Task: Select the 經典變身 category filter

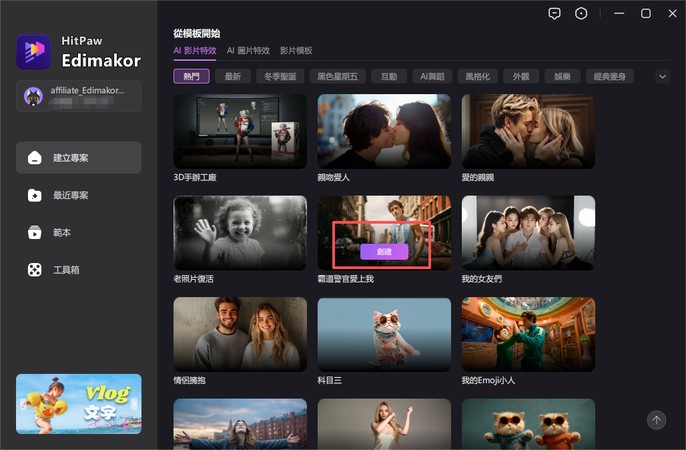Action: (x=609, y=77)
